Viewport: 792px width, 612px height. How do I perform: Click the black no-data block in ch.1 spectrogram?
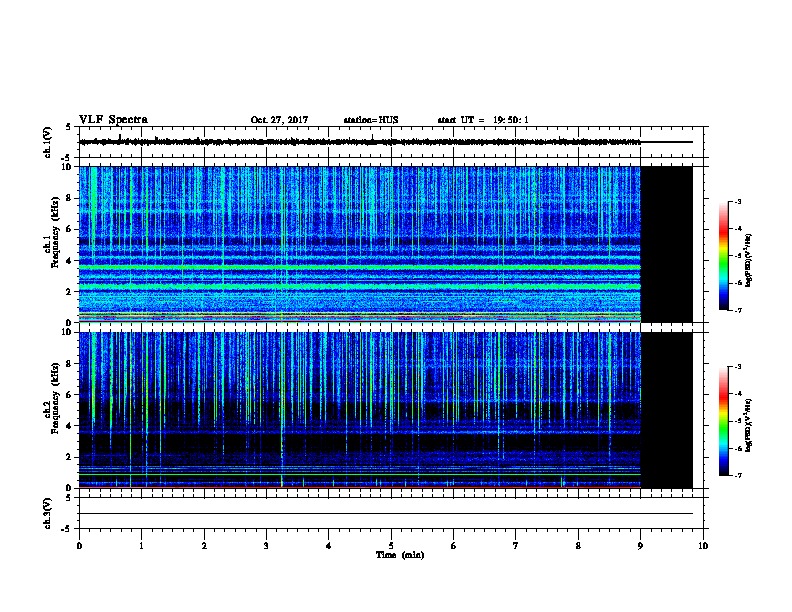pyautogui.click(x=666, y=244)
